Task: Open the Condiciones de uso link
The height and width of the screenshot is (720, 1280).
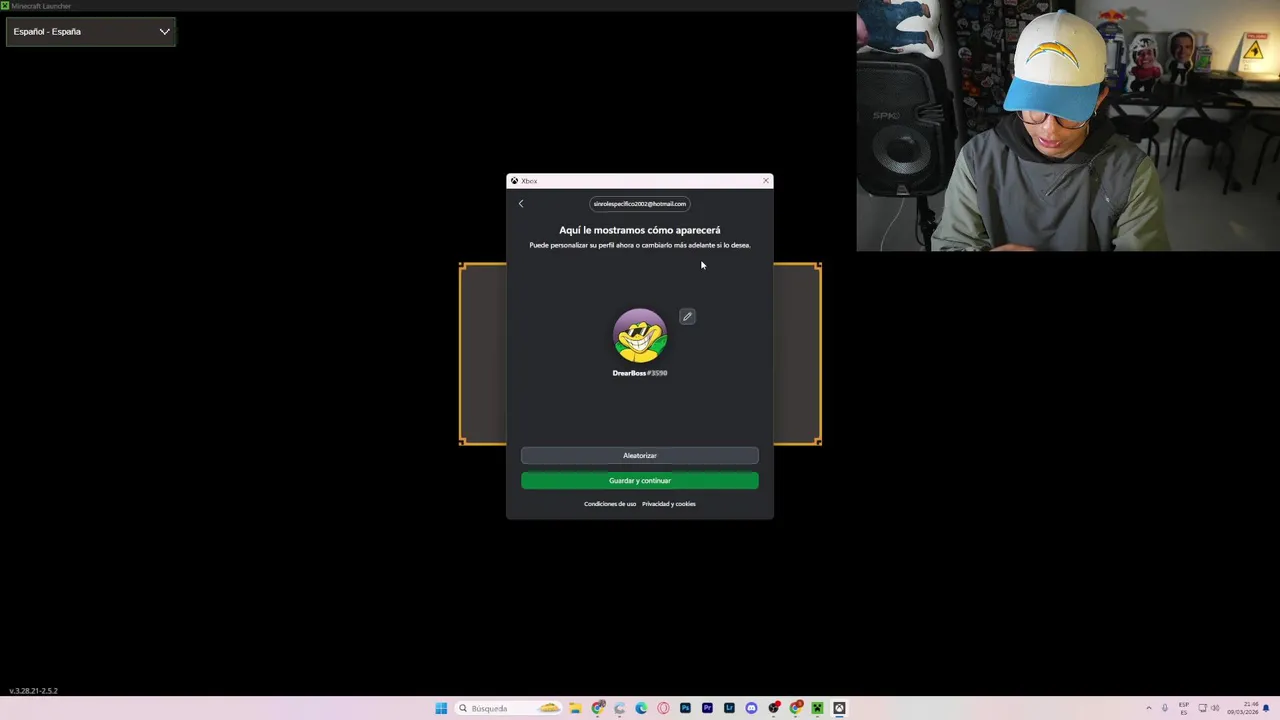Action: click(610, 504)
